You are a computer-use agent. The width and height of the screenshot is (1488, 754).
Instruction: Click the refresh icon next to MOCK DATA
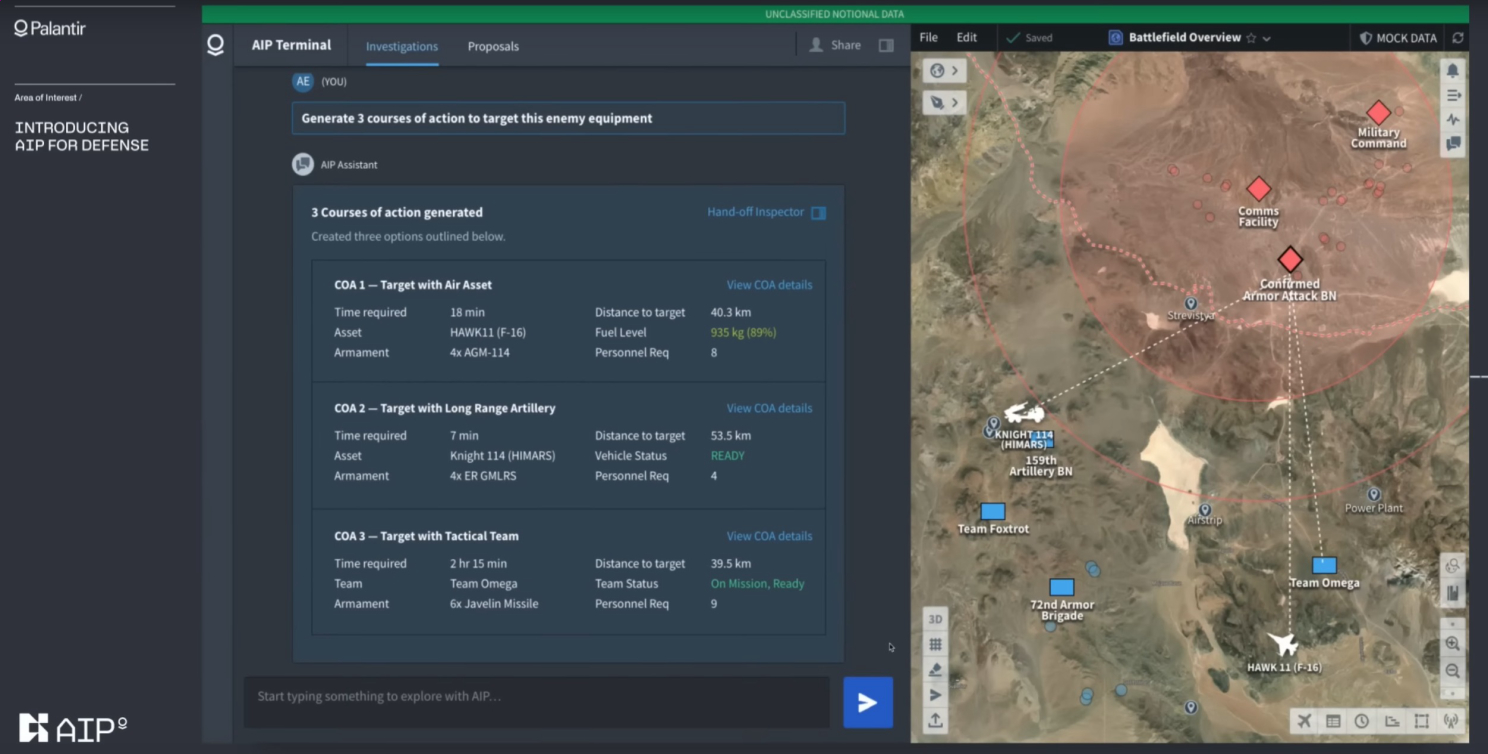click(1458, 38)
